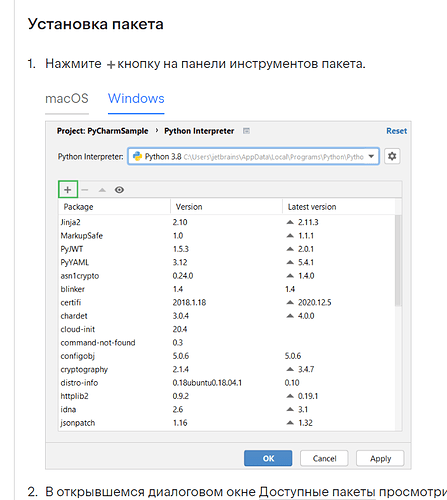Click the packages list vertical scrollbar
447x500 pixels.
[x=398, y=261]
